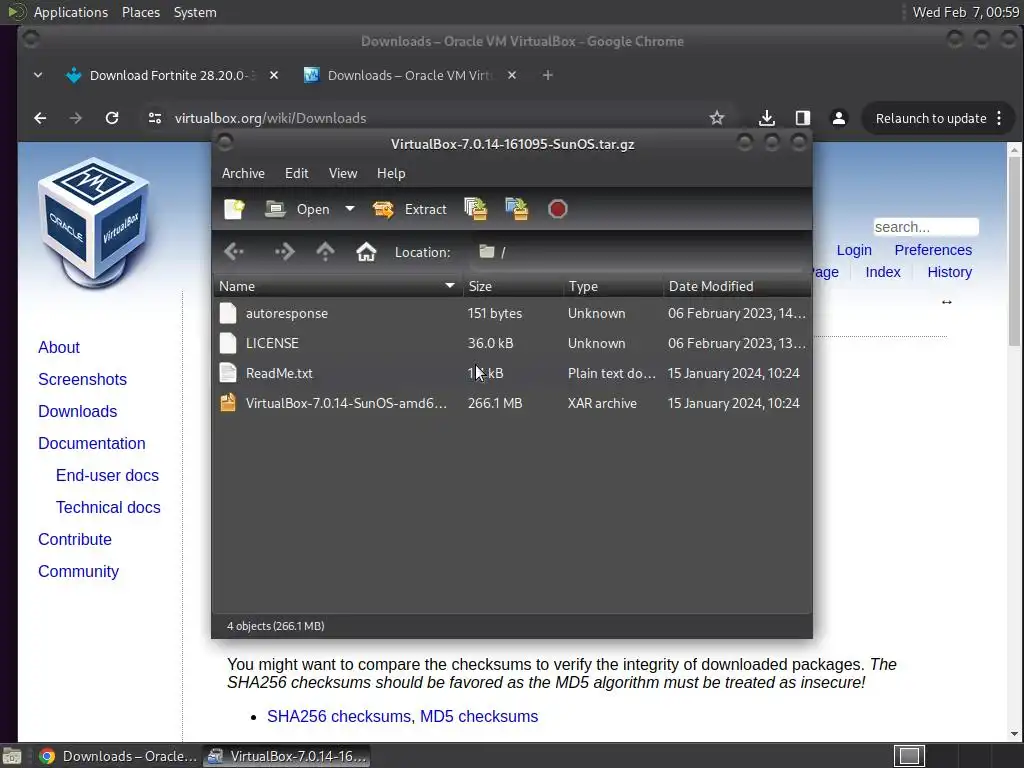This screenshot has width=1024, height=768.
Task: Extract files using the Extract button
Action: coord(410,209)
